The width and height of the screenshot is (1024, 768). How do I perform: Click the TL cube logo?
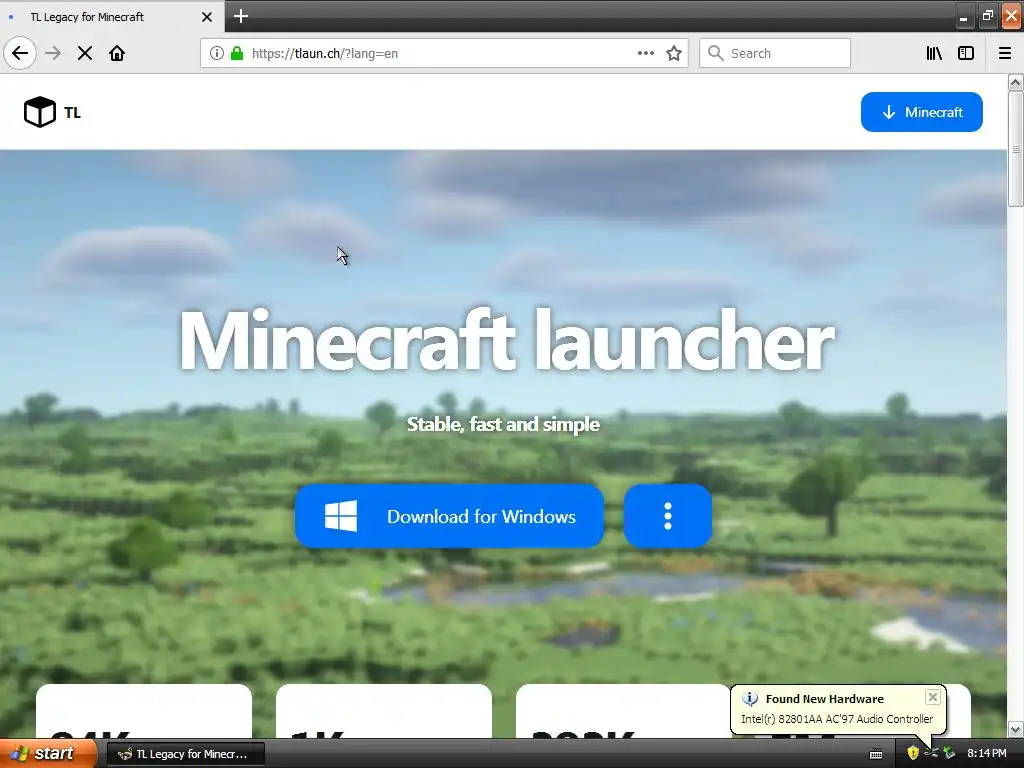click(39, 112)
